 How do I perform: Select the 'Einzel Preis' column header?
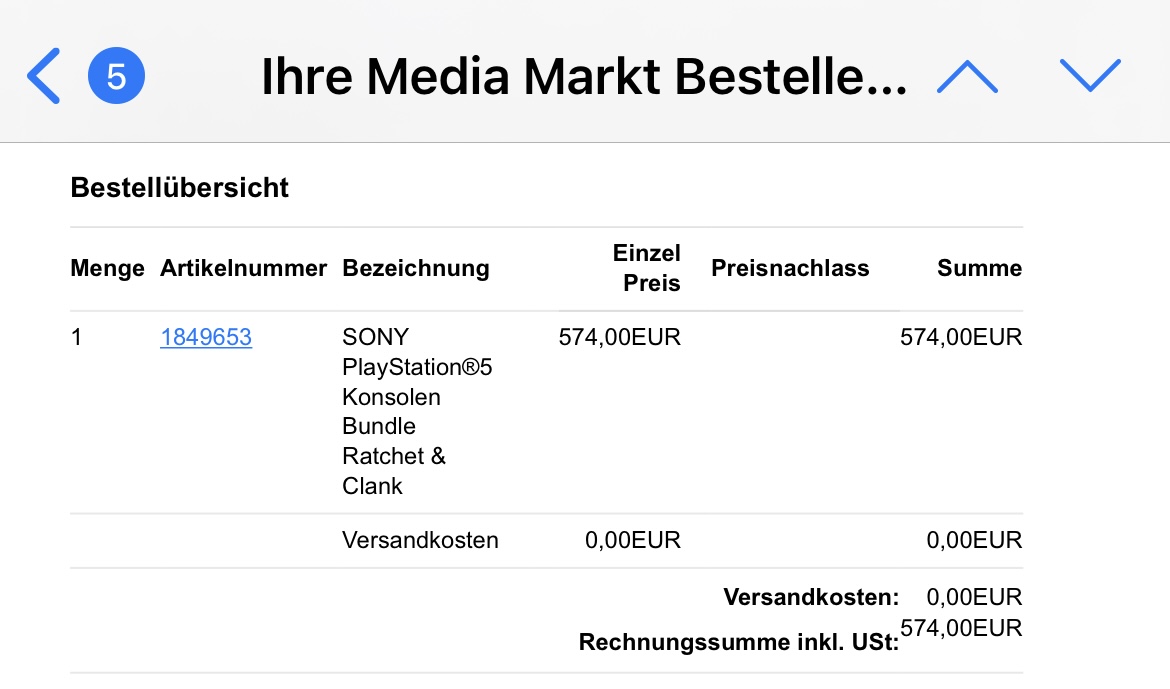[646, 268]
